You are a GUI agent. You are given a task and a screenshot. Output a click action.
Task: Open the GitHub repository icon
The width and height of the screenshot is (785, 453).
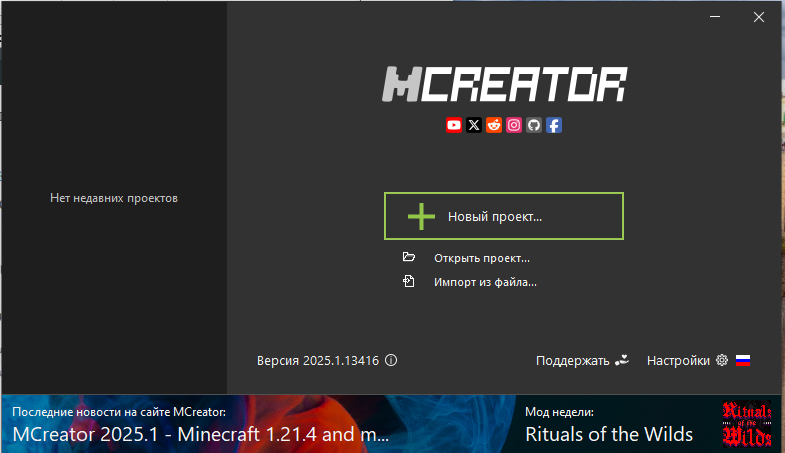tap(534, 125)
